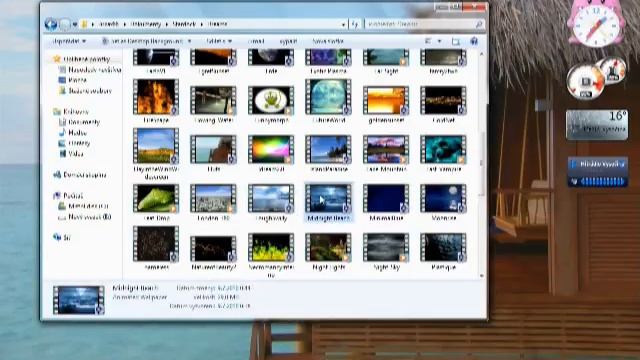This screenshot has width=640, height=360.
Task: Open the 16° weather desktop gadget
Action: (x=597, y=125)
